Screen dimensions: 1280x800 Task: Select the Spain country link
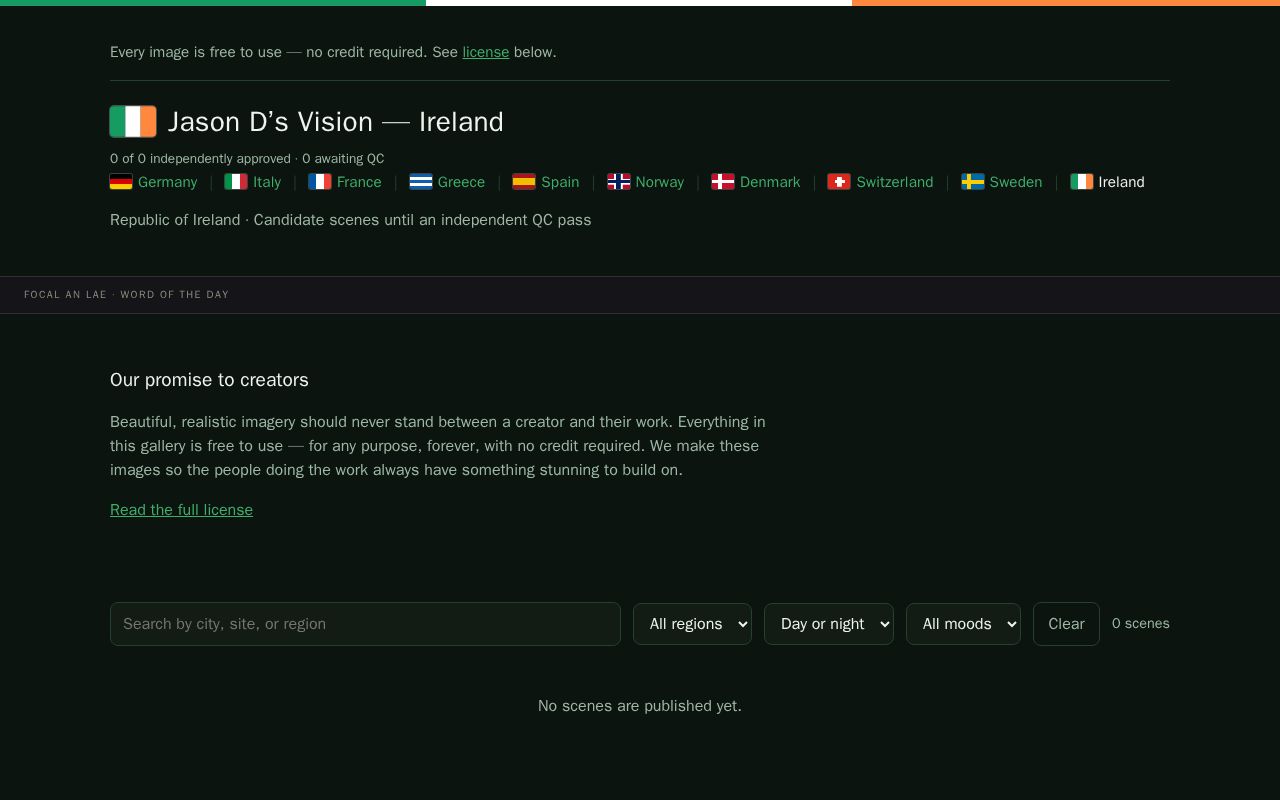pyautogui.click(x=560, y=182)
